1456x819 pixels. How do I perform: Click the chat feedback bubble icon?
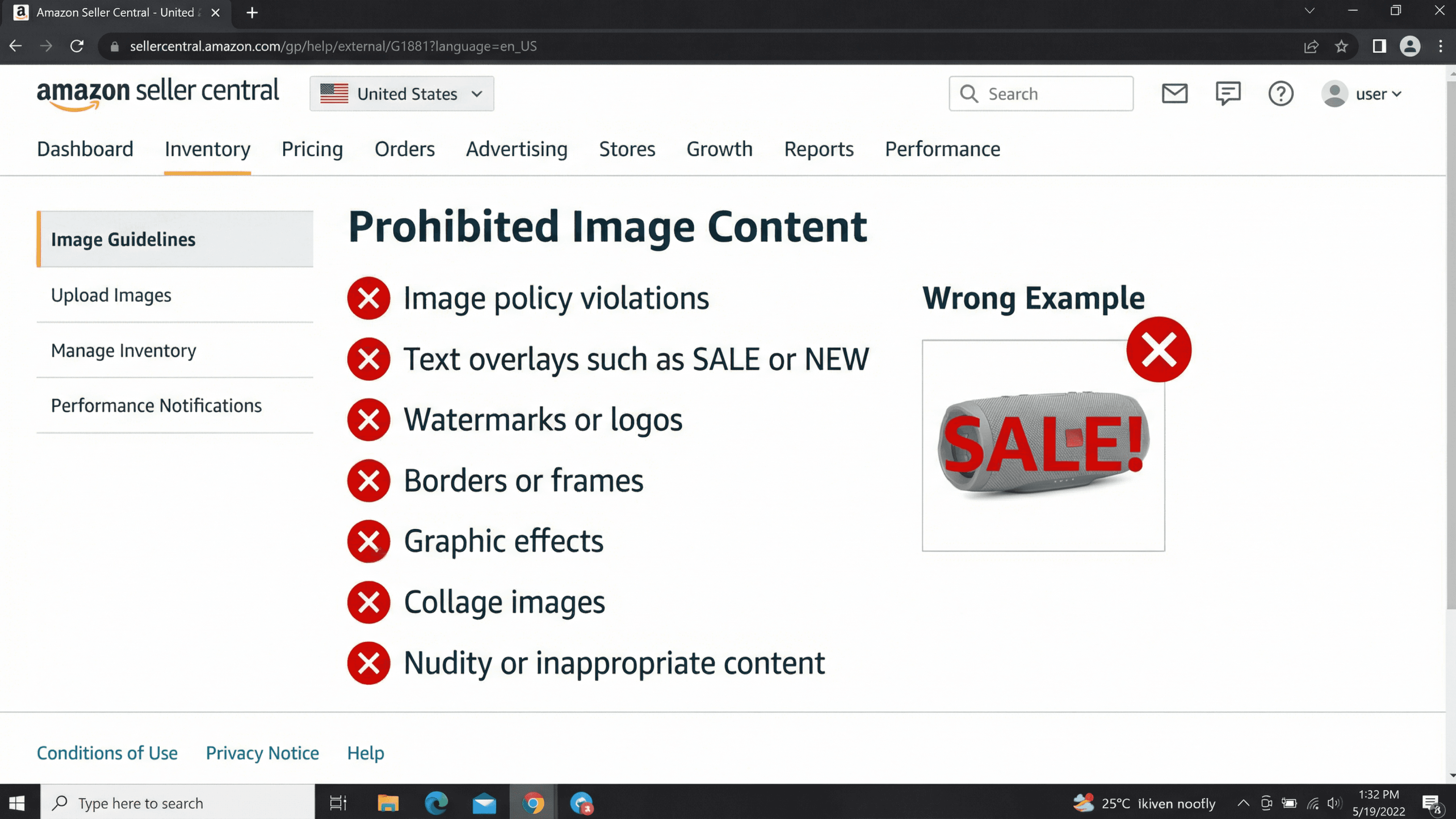pyautogui.click(x=1228, y=93)
